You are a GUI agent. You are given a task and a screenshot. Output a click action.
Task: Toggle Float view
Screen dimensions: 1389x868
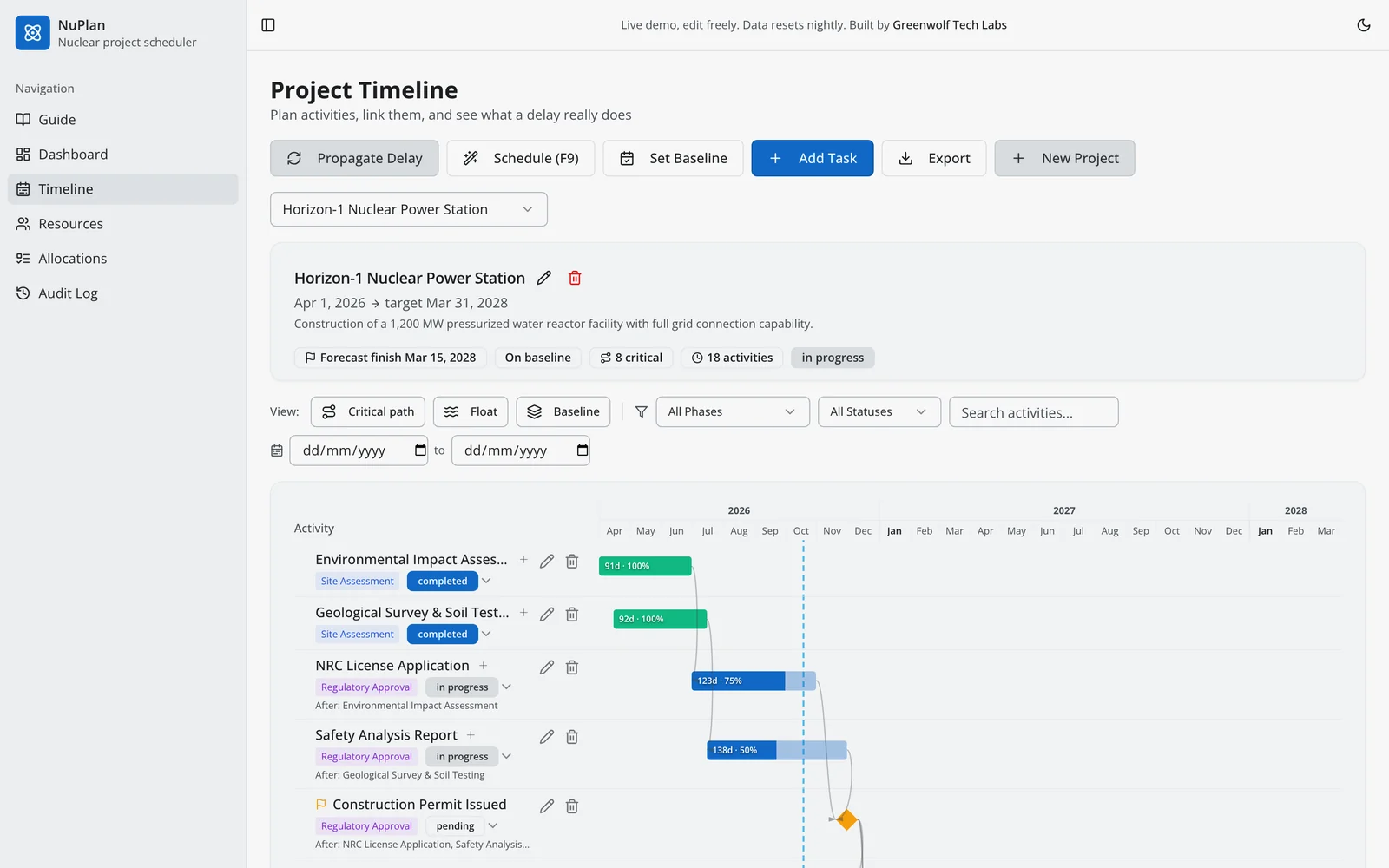coord(471,411)
